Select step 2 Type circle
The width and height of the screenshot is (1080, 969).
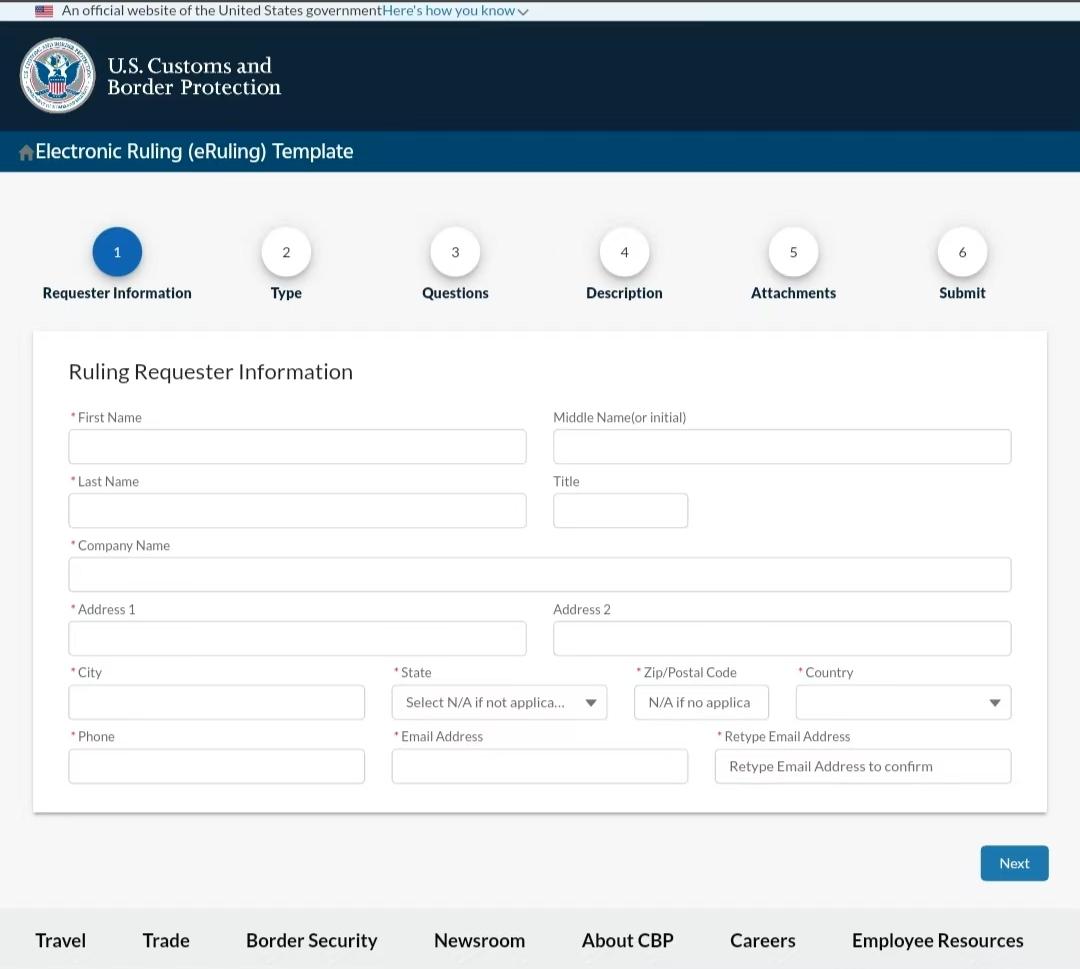286,252
